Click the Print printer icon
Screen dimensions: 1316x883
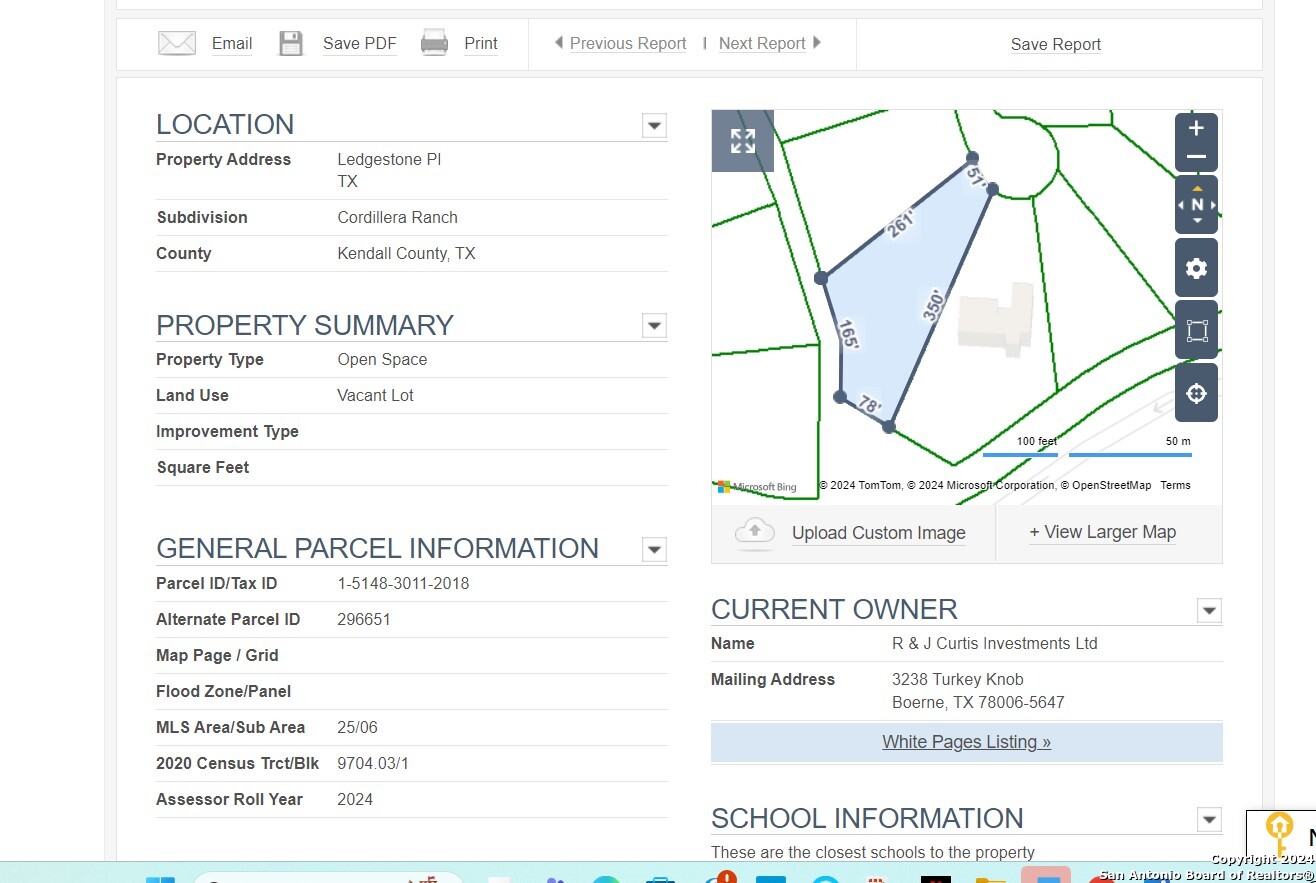click(434, 43)
